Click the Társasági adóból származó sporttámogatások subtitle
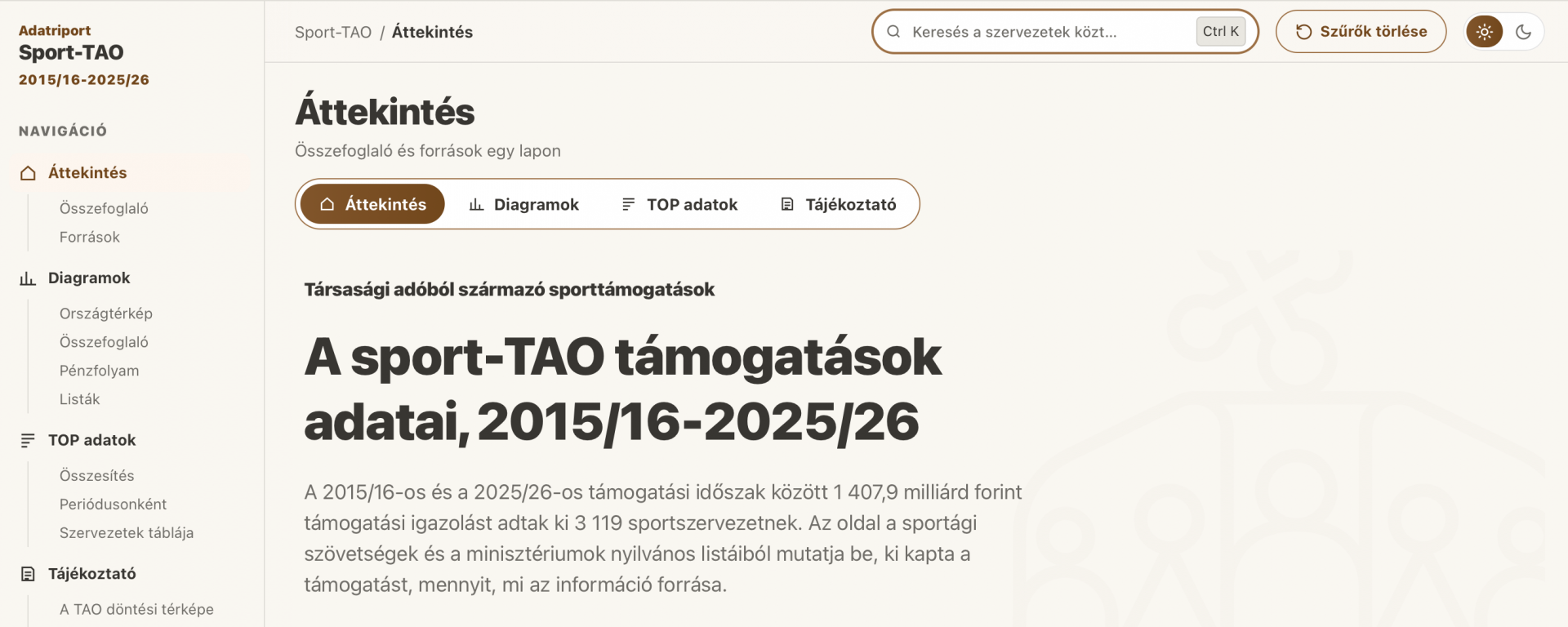The width and height of the screenshot is (1568, 627). 510,290
